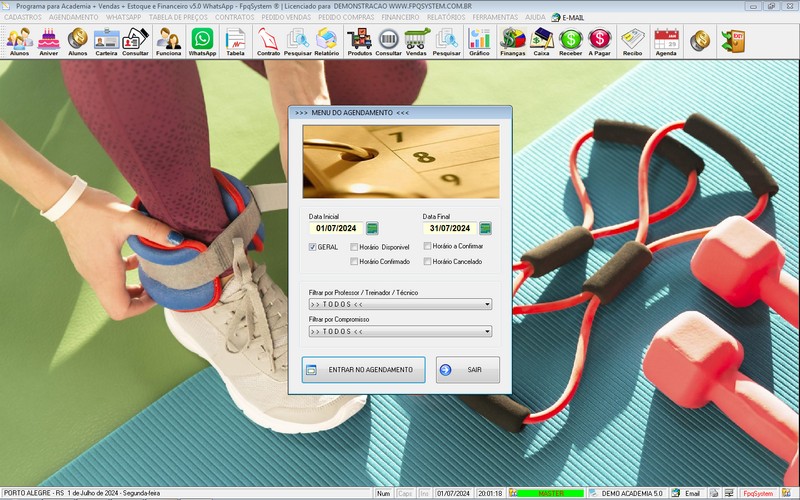Open the AGENDAMENTO menu
This screenshot has height=500, width=800.
tap(73, 17)
